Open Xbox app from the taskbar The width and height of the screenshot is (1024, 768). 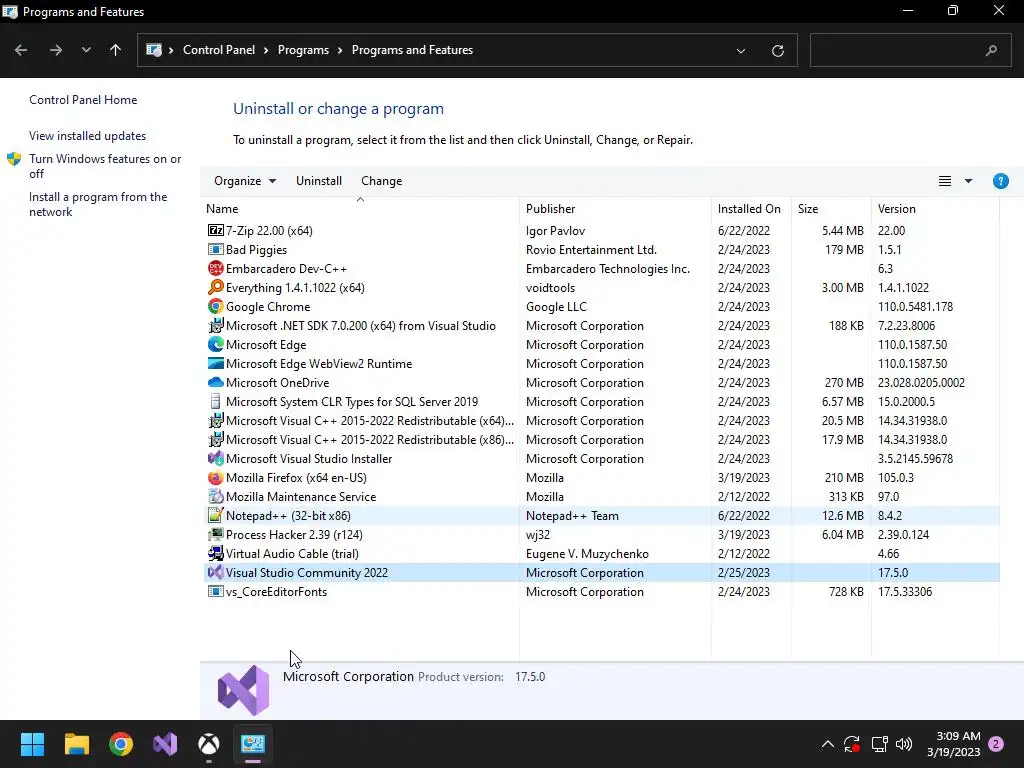209,744
